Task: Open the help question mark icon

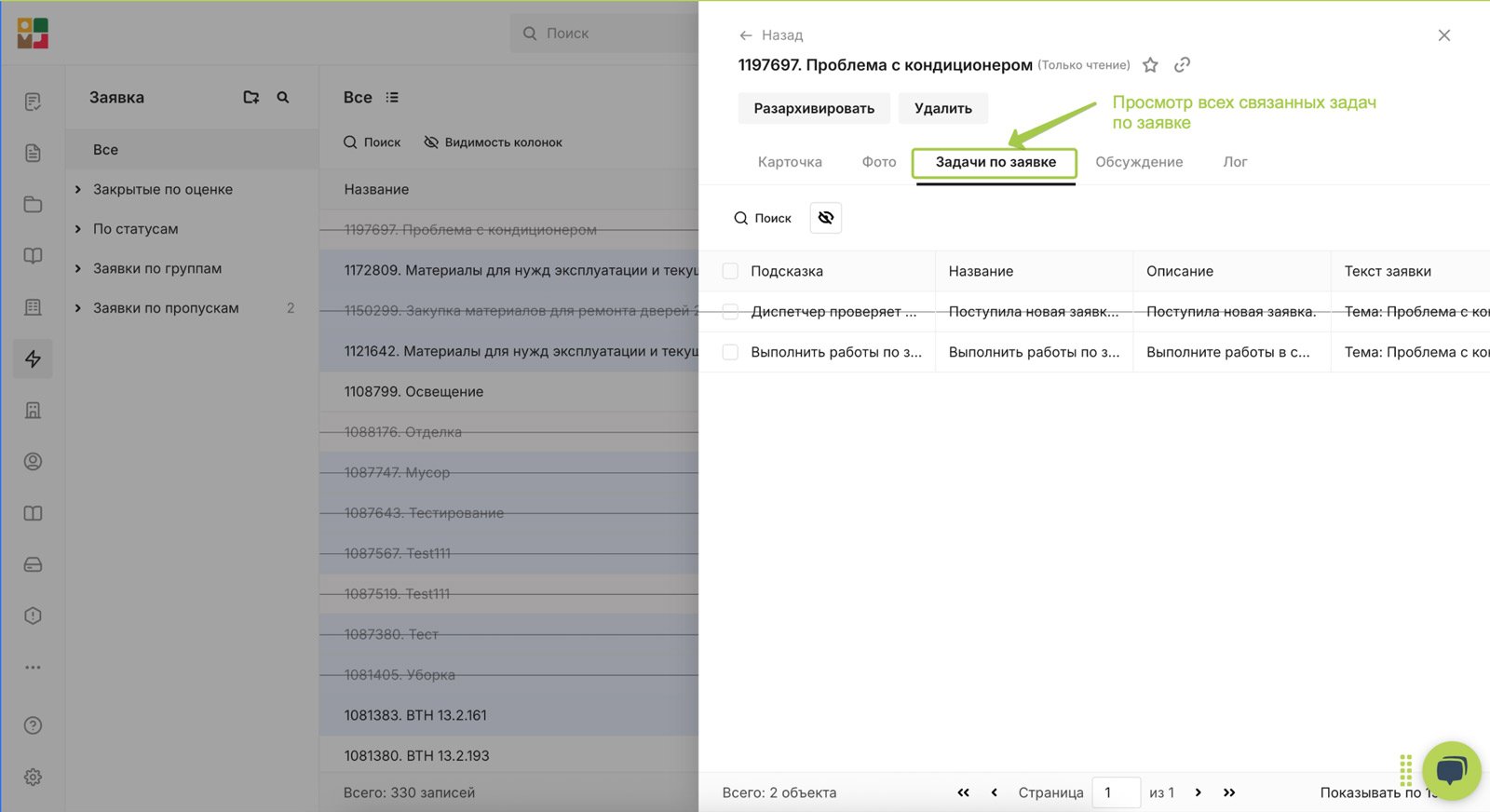Action: tap(33, 725)
